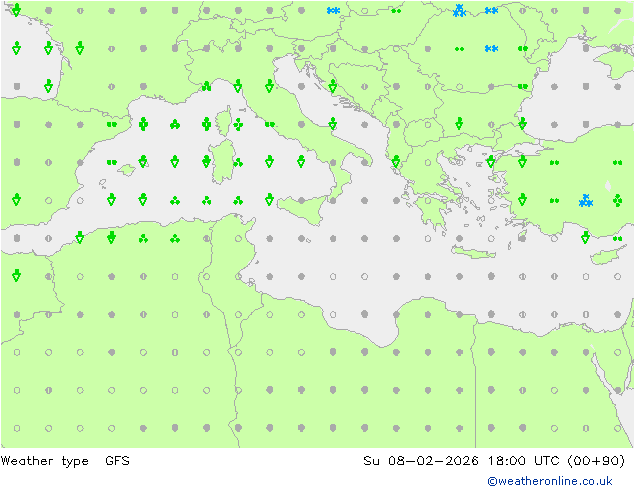
Task: Click the island of Corsica on the map
Action: coord(224,121)
